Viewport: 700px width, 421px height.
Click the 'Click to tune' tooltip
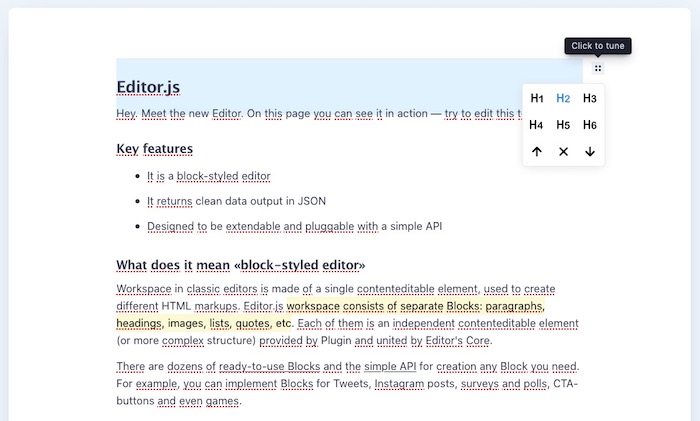pos(598,46)
